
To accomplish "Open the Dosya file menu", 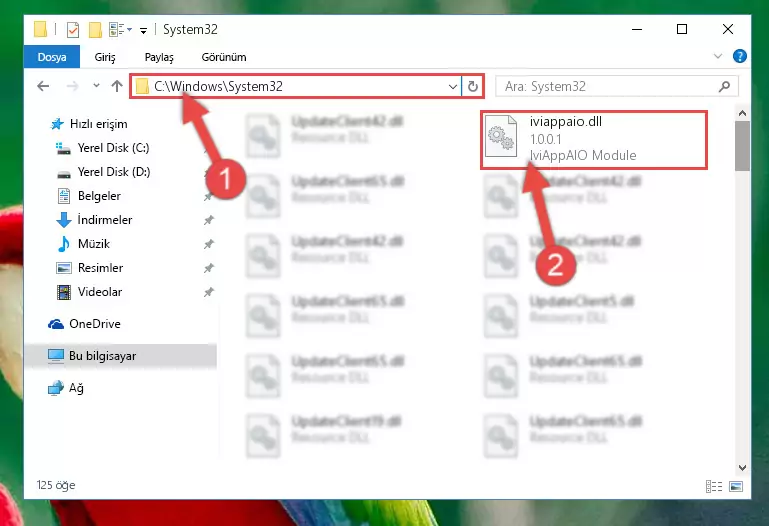I will [52, 57].
